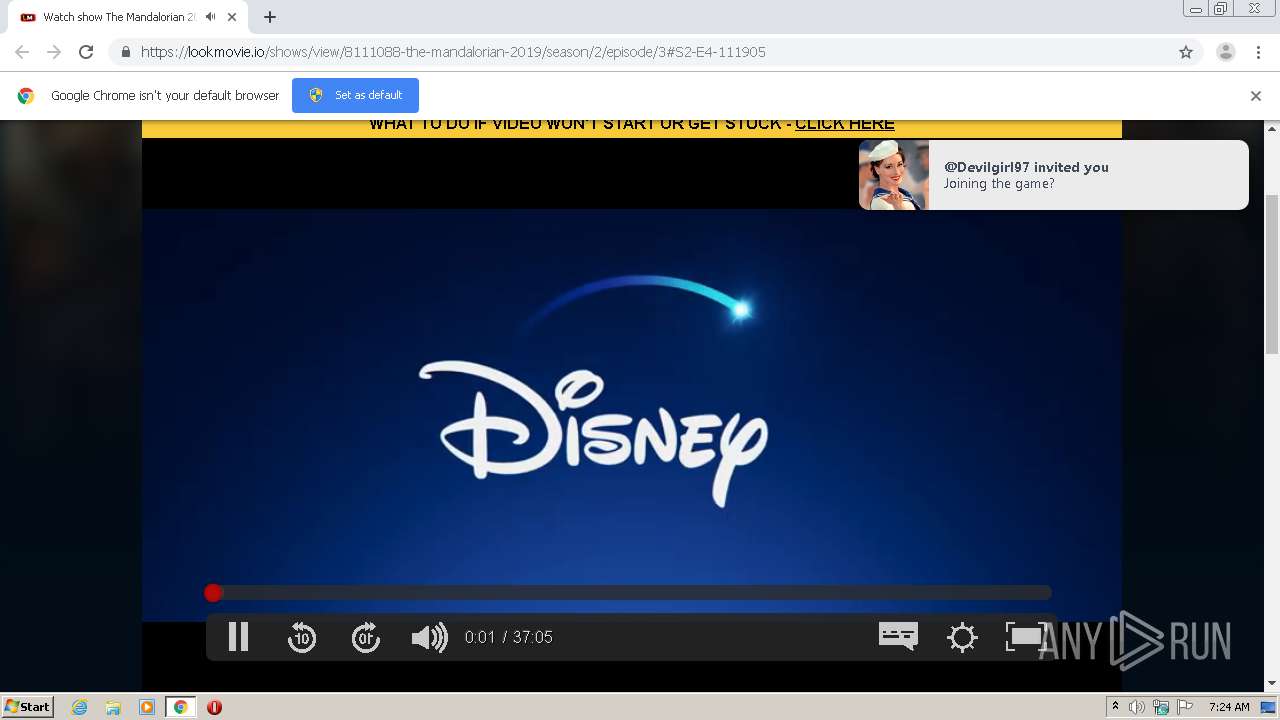Open the network tray icon
This screenshot has height=720, width=1280.
1161,707
